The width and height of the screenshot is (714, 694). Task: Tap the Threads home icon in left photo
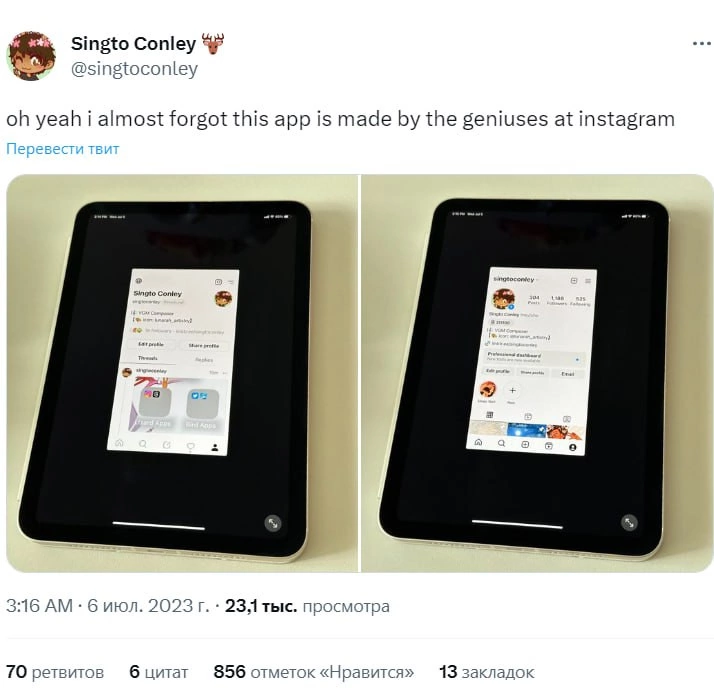[119, 443]
